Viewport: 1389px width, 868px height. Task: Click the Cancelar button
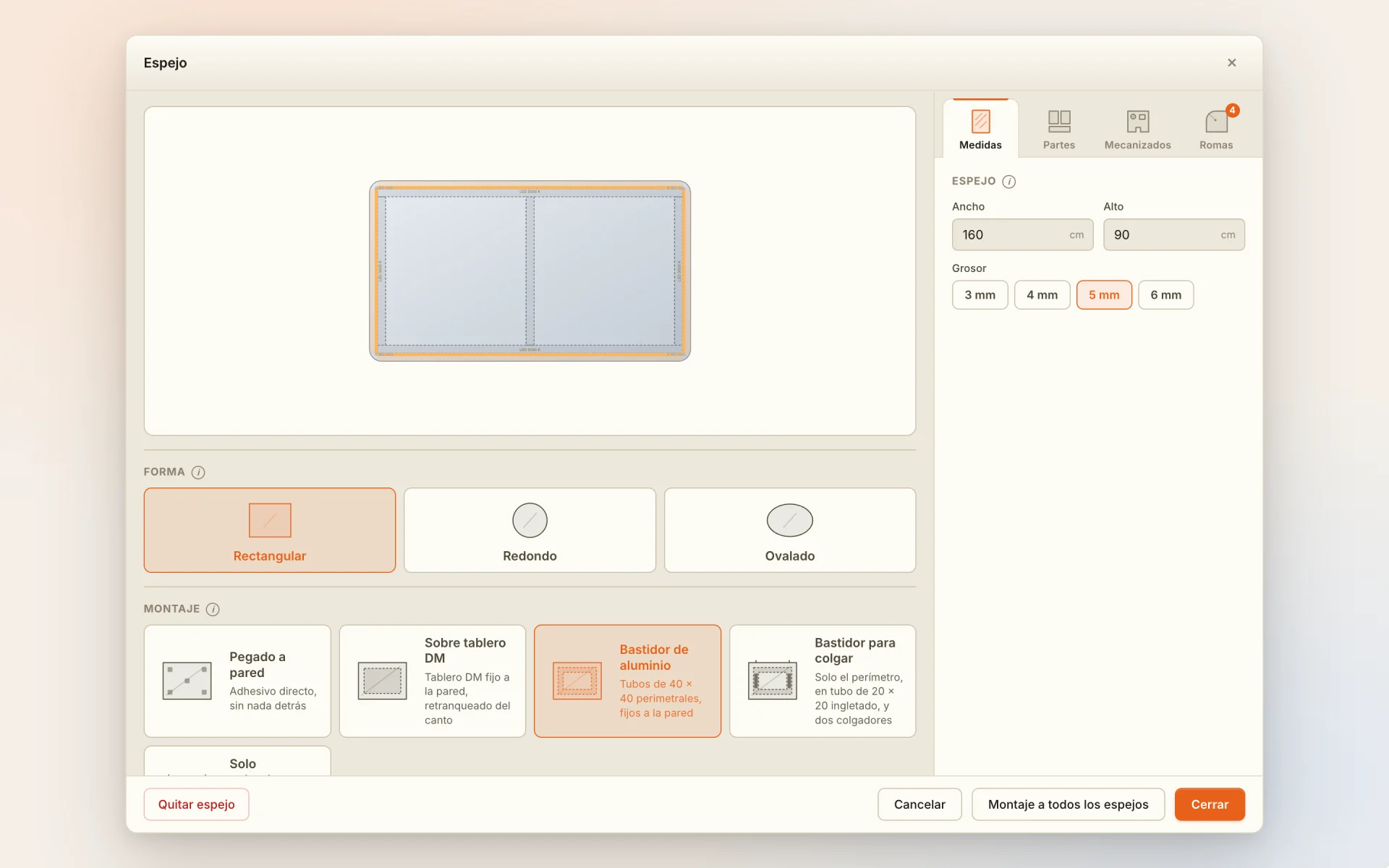coord(919,804)
